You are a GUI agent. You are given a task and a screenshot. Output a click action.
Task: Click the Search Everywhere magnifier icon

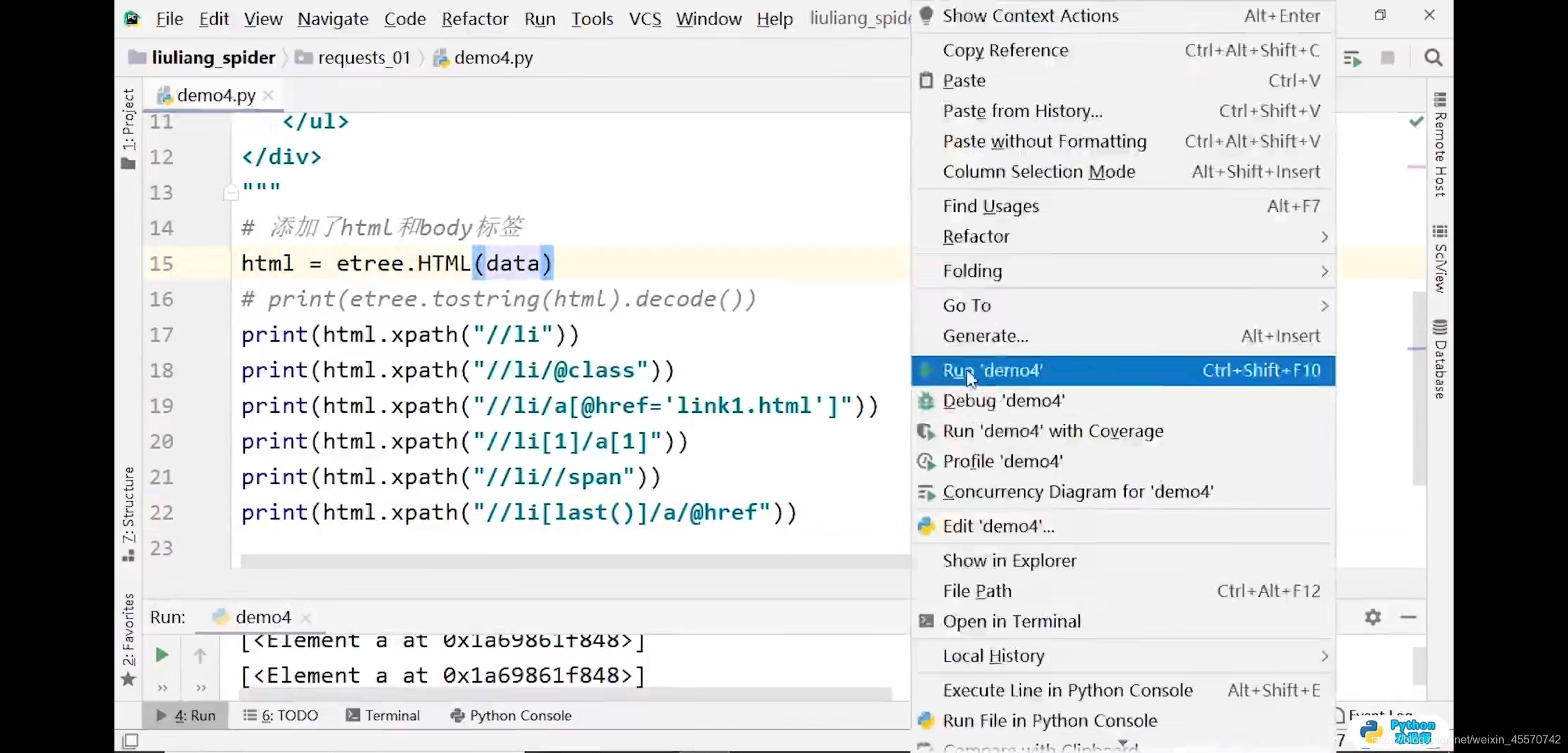[x=1433, y=58]
